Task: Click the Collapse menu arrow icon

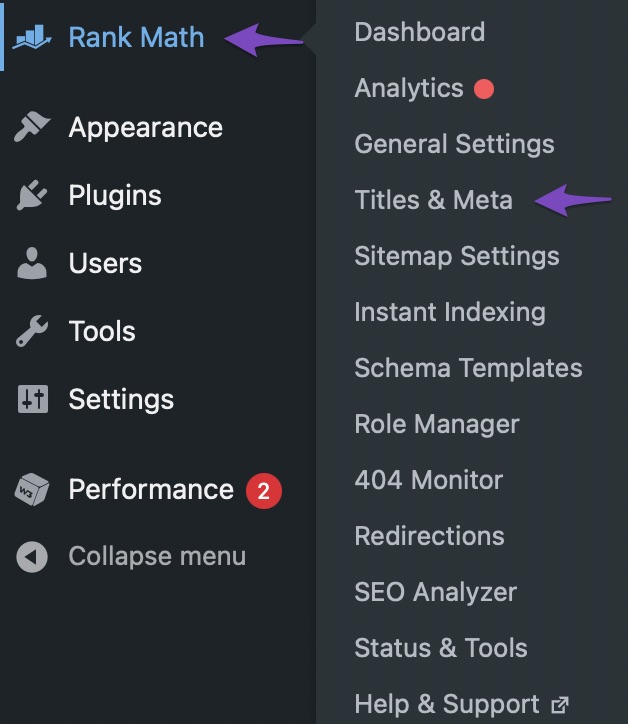Action: pyautogui.click(x=33, y=557)
